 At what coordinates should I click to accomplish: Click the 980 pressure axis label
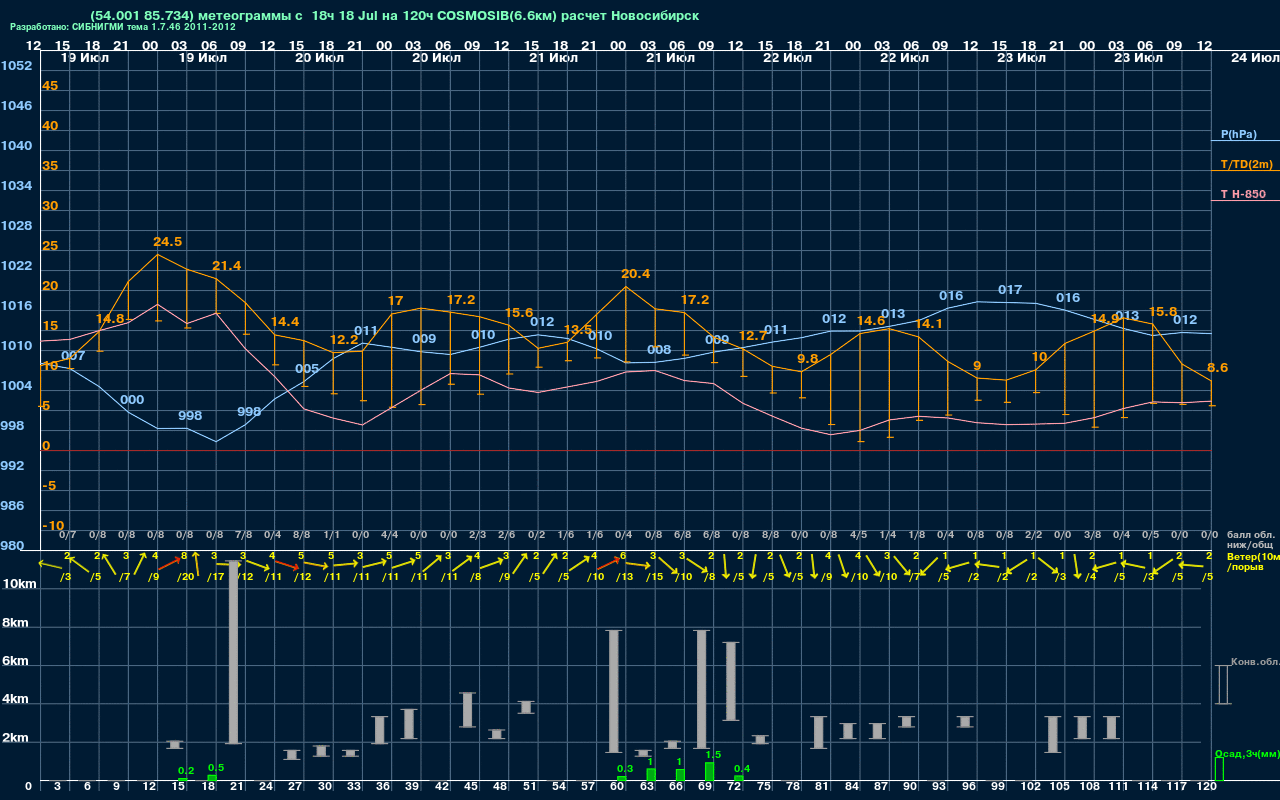click(13, 546)
